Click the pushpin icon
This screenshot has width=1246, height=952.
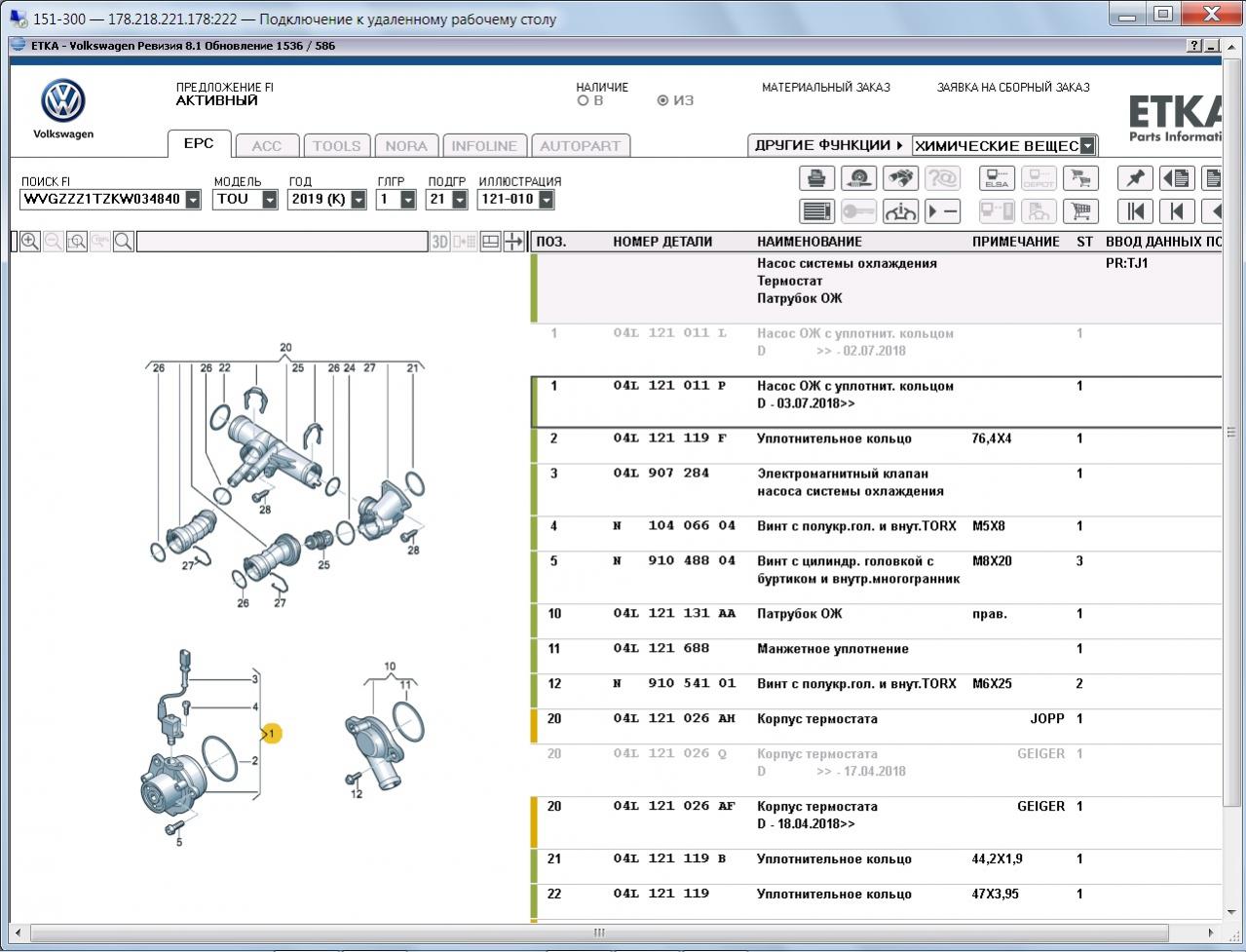1135,178
